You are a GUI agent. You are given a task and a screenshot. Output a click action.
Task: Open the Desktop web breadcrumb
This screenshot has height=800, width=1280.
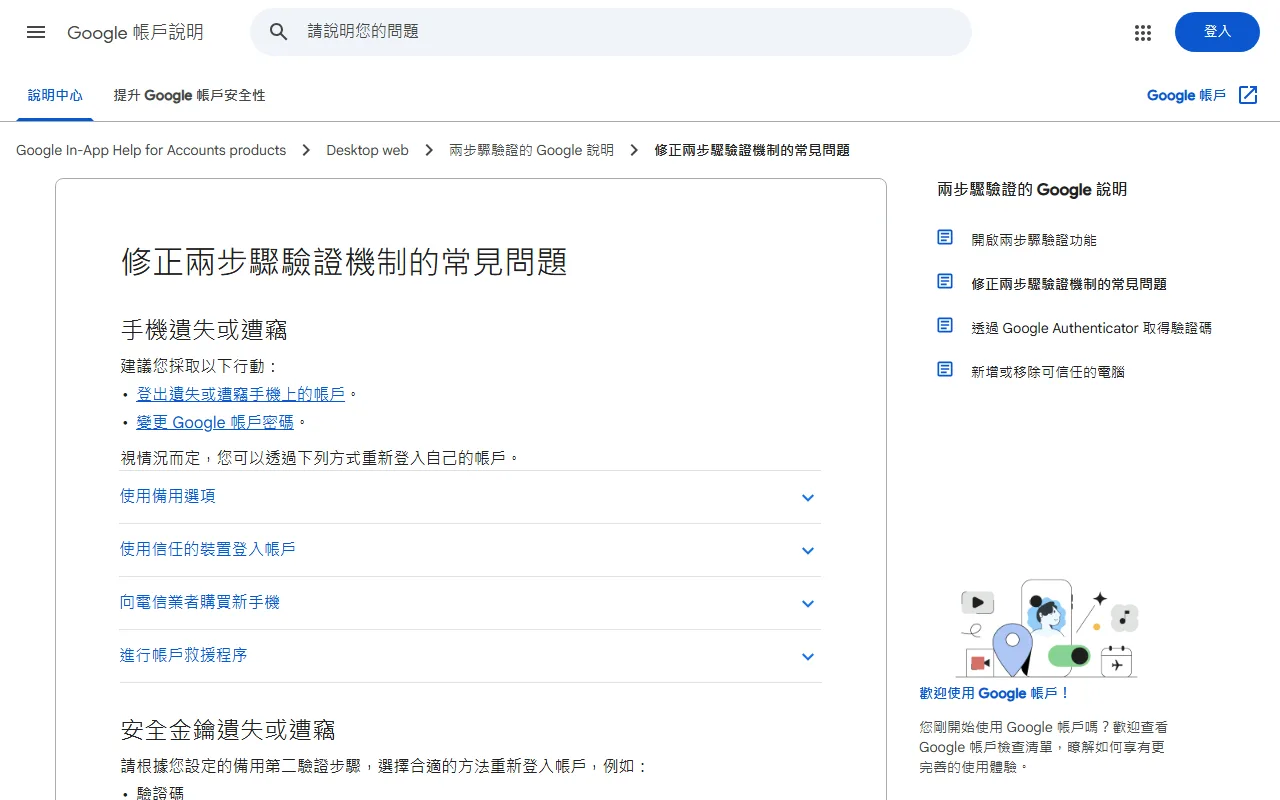367,150
